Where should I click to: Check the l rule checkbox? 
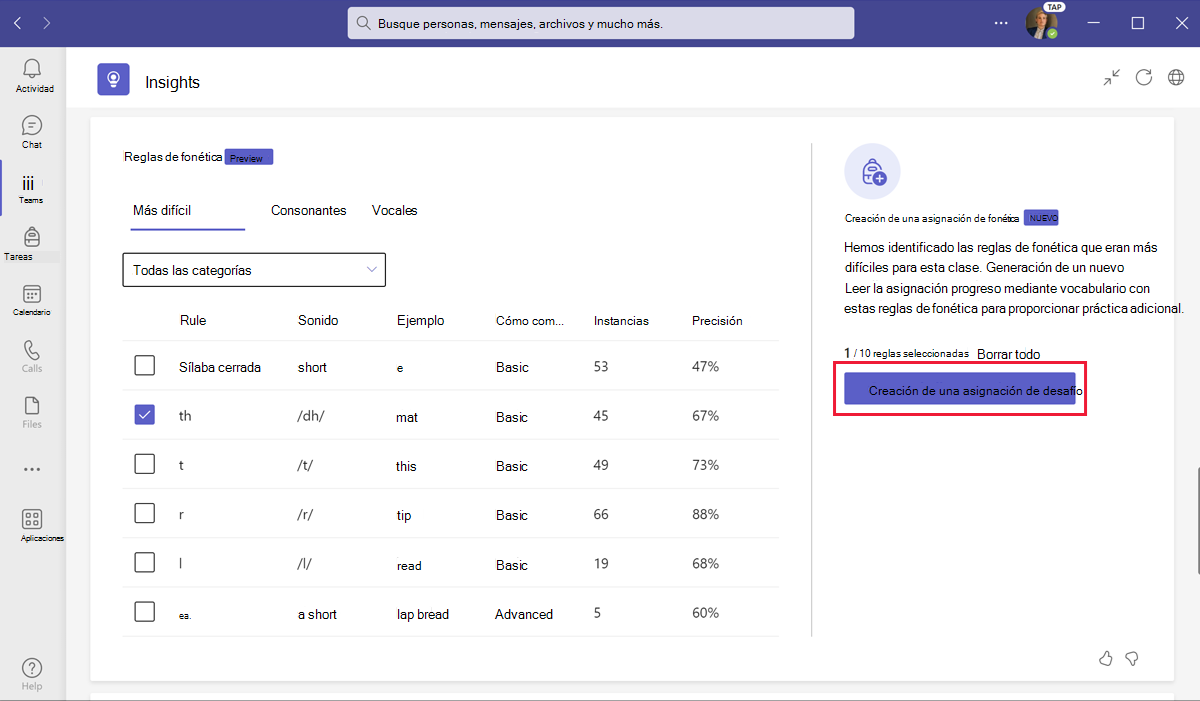click(x=145, y=562)
